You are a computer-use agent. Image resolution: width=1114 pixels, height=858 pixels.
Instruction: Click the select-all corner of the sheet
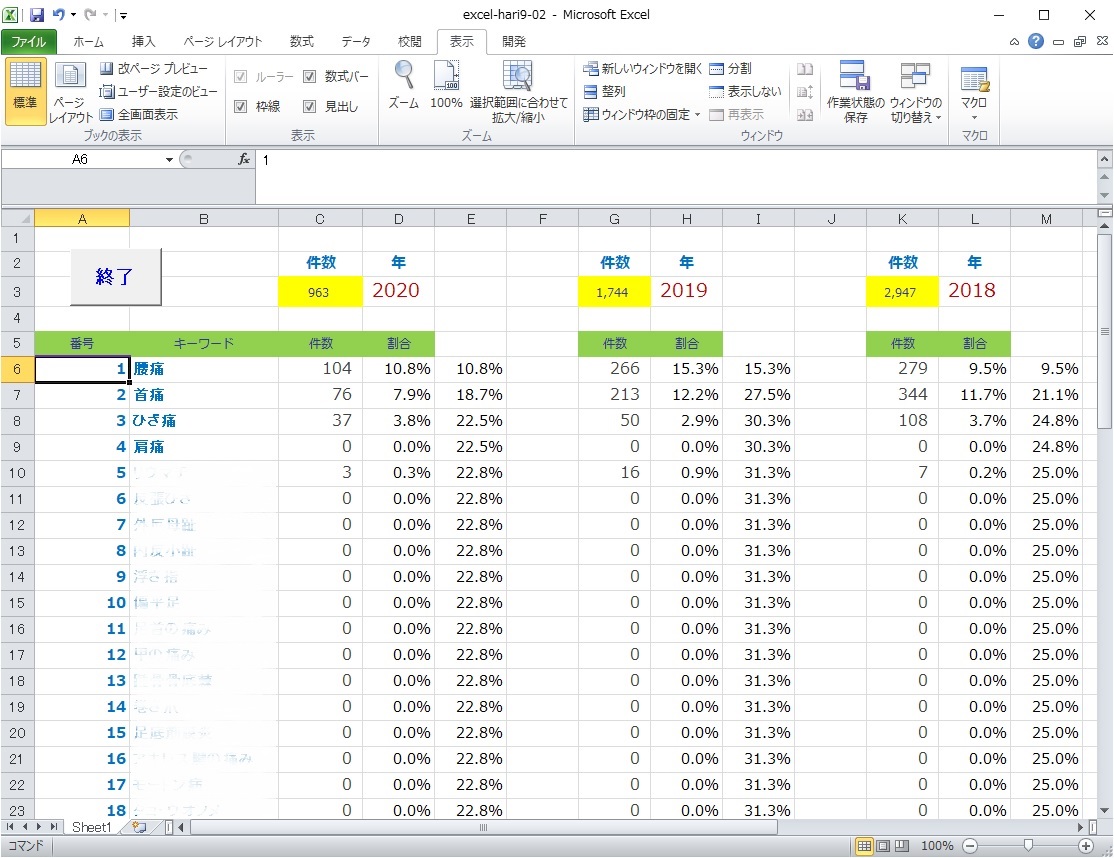(x=18, y=218)
